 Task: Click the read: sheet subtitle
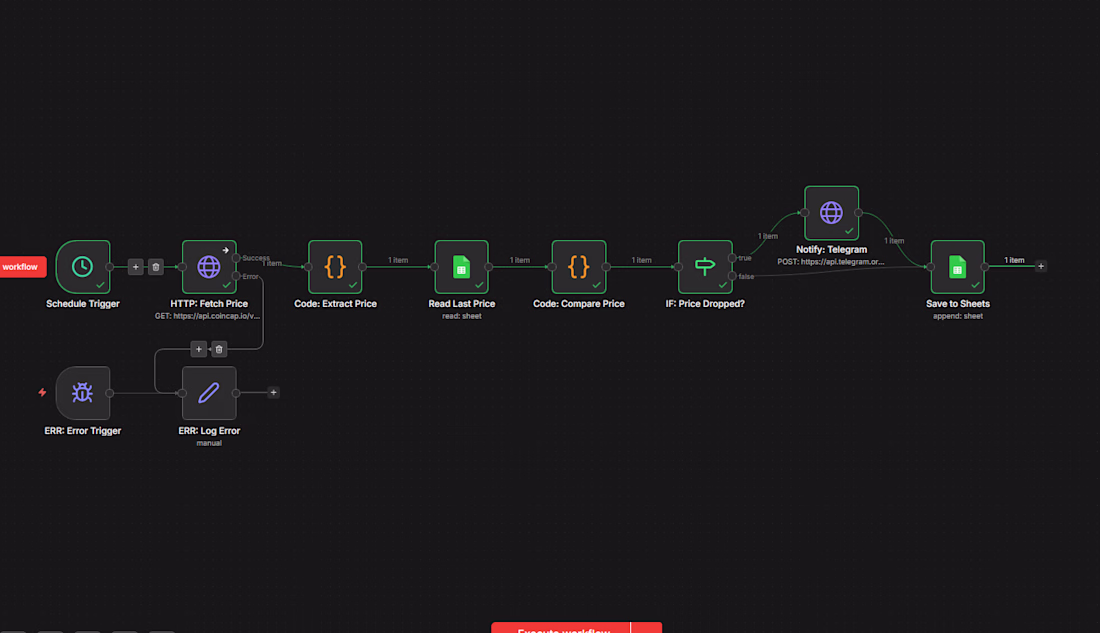click(x=462, y=316)
